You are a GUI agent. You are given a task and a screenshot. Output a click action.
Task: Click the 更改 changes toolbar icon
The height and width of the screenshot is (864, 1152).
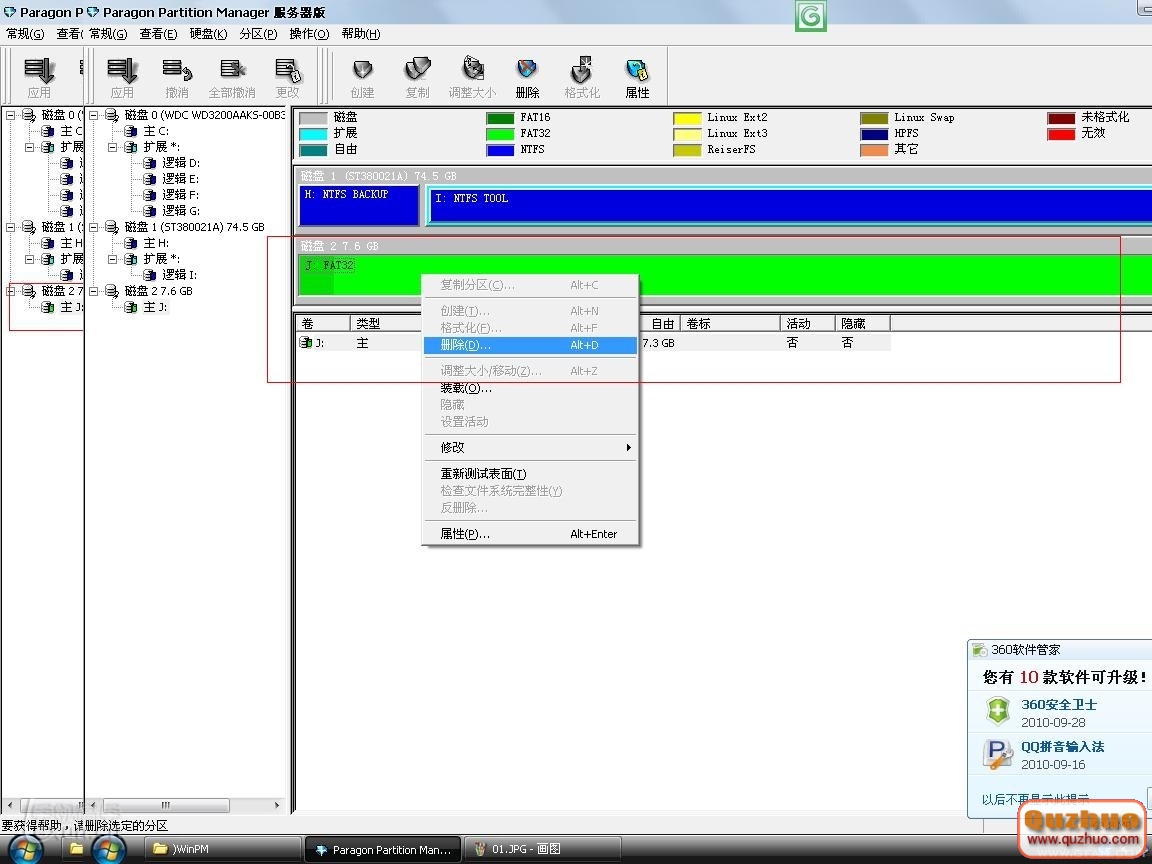pos(287,77)
